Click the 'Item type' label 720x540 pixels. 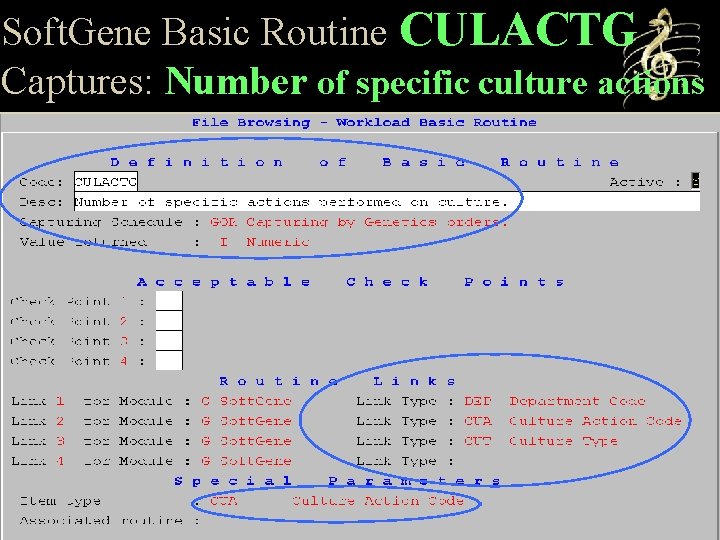click(x=60, y=501)
